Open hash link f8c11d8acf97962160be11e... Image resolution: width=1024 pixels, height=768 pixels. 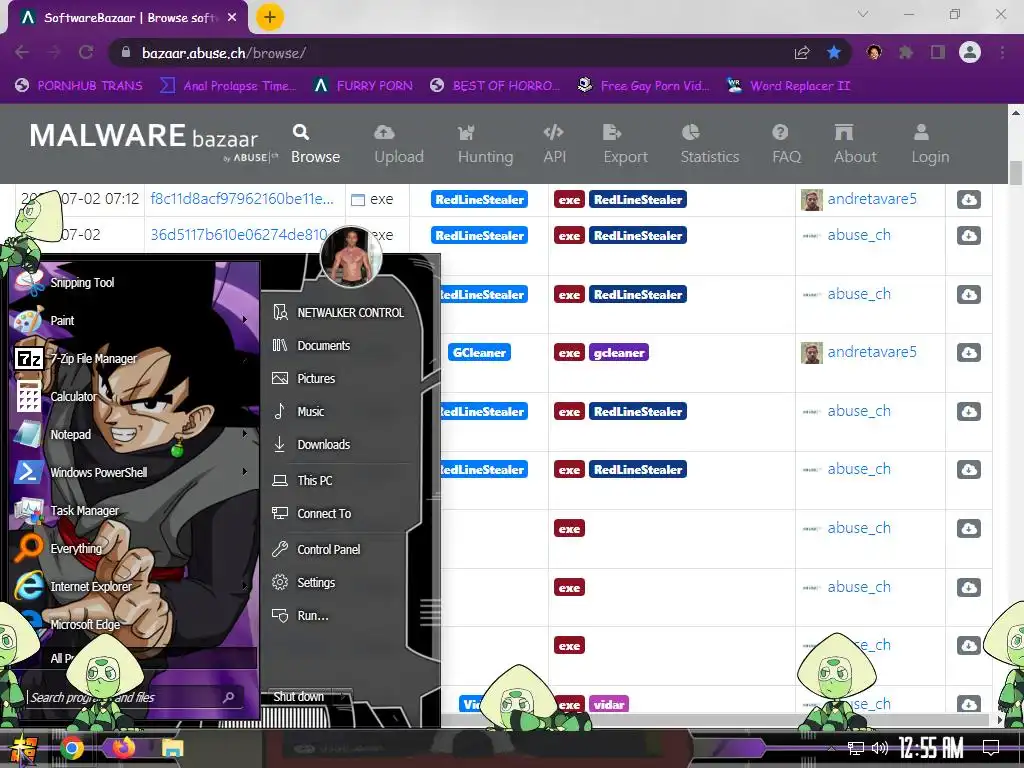[242, 199]
